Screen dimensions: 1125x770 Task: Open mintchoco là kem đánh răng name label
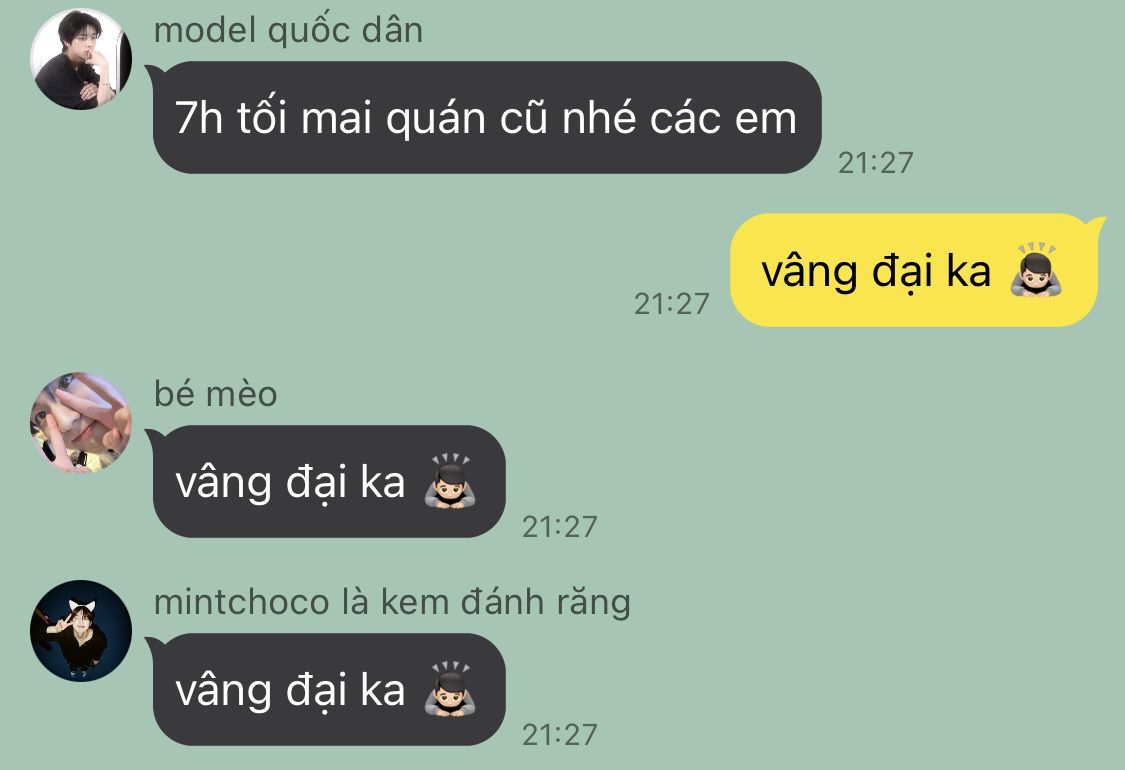(x=392, y=602)
